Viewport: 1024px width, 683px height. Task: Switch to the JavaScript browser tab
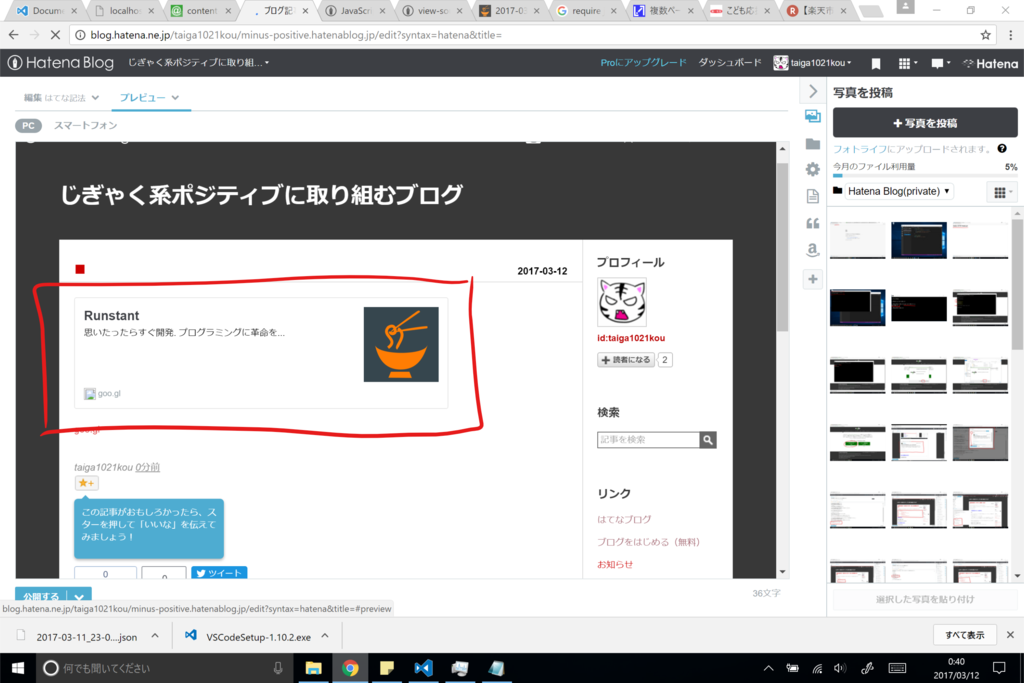click(355, 10)
